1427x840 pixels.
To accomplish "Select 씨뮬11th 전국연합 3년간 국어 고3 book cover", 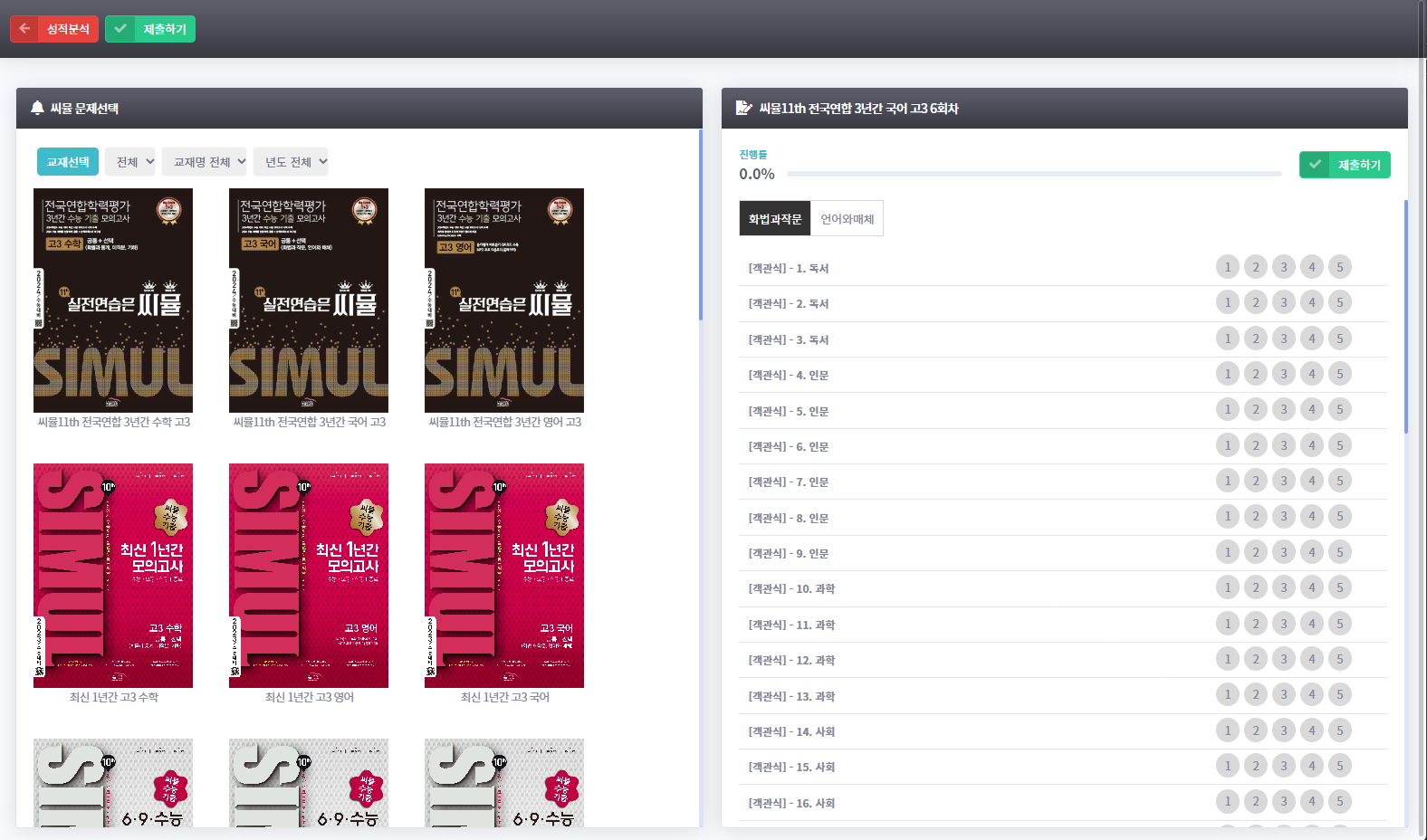I will coord(309,301).
